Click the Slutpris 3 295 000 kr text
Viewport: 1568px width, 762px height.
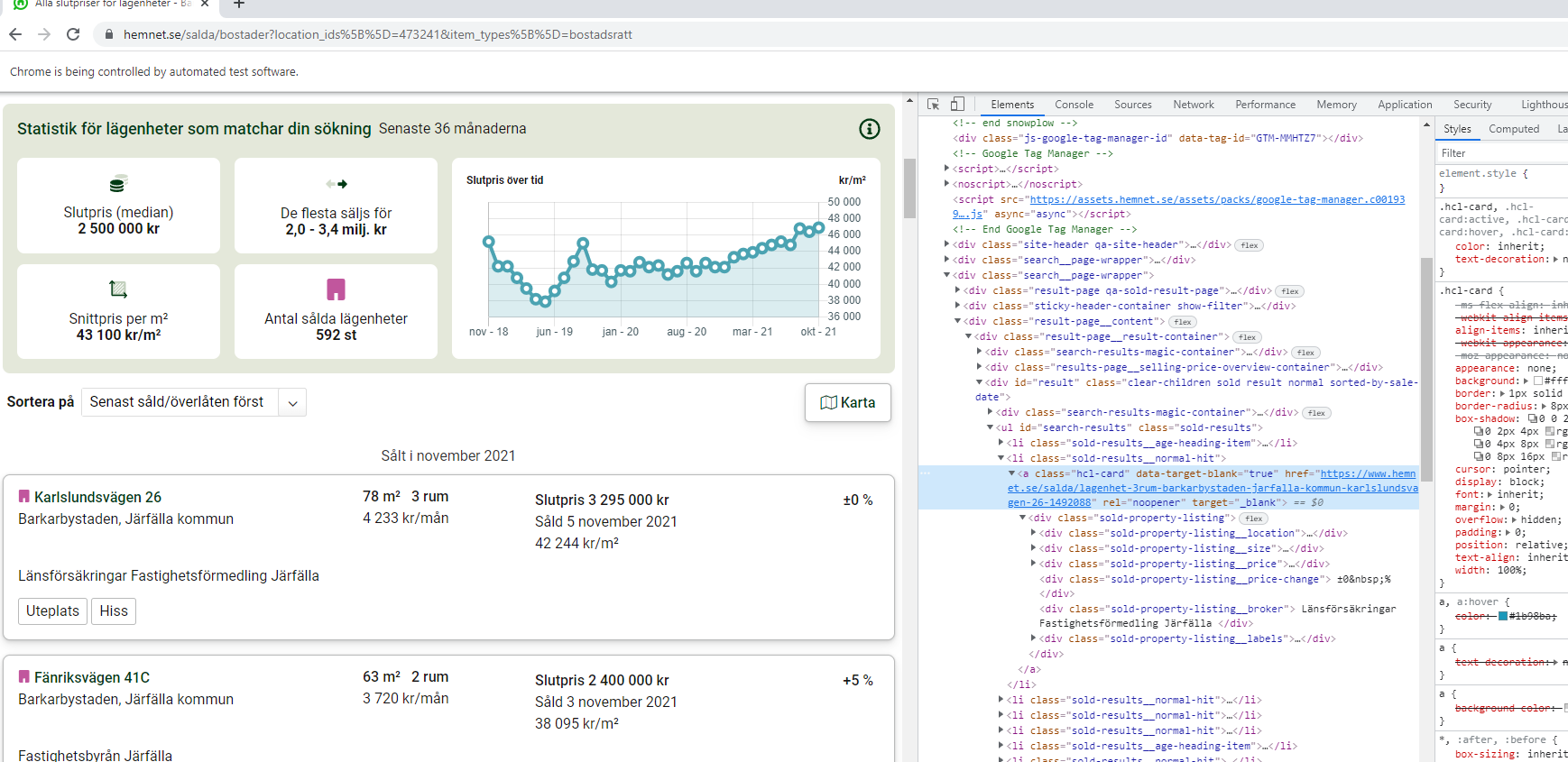point(602,500)
